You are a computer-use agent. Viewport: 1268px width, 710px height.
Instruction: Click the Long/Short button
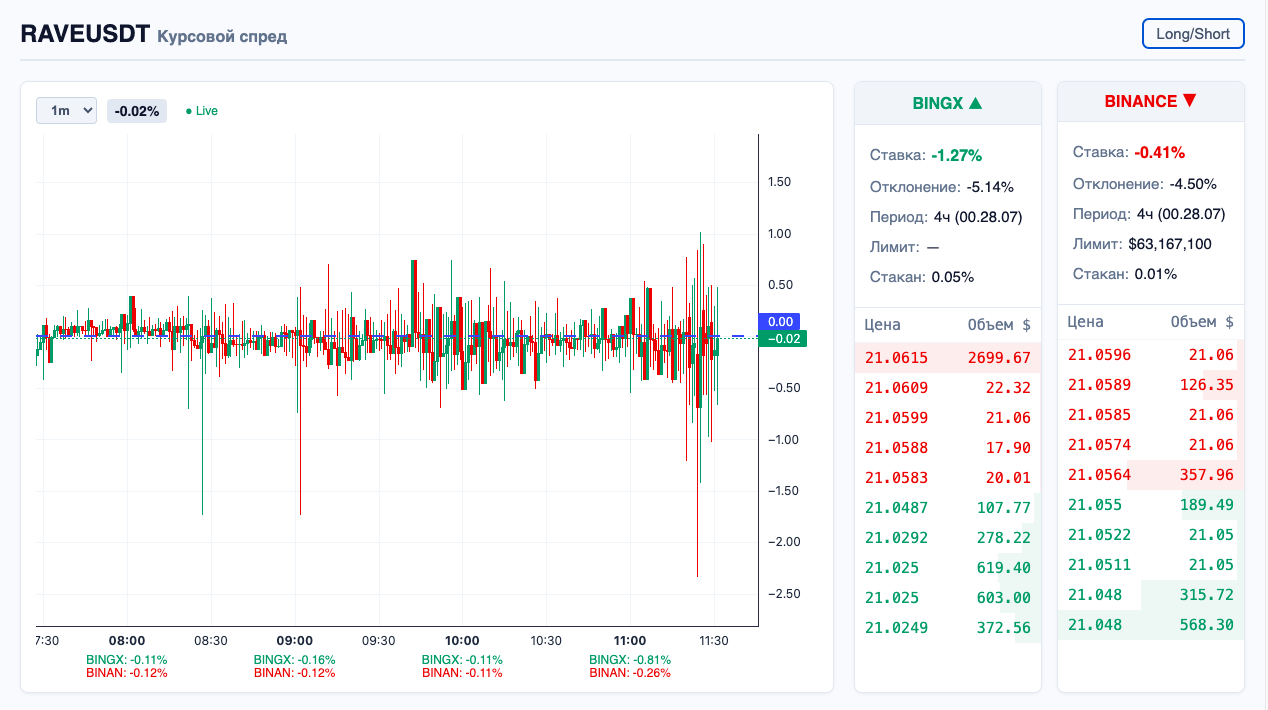(1192, 33)
